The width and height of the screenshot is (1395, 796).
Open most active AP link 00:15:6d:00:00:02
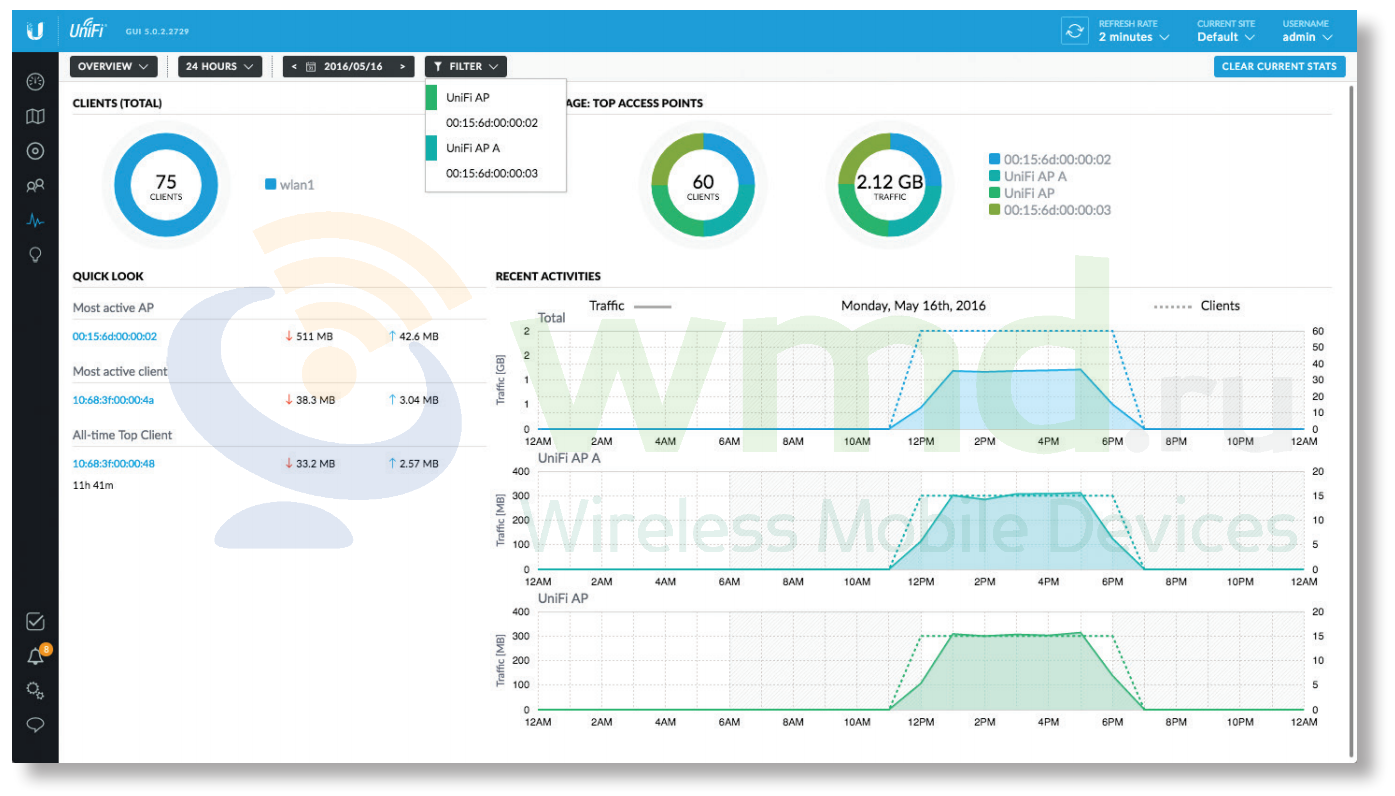115,336
